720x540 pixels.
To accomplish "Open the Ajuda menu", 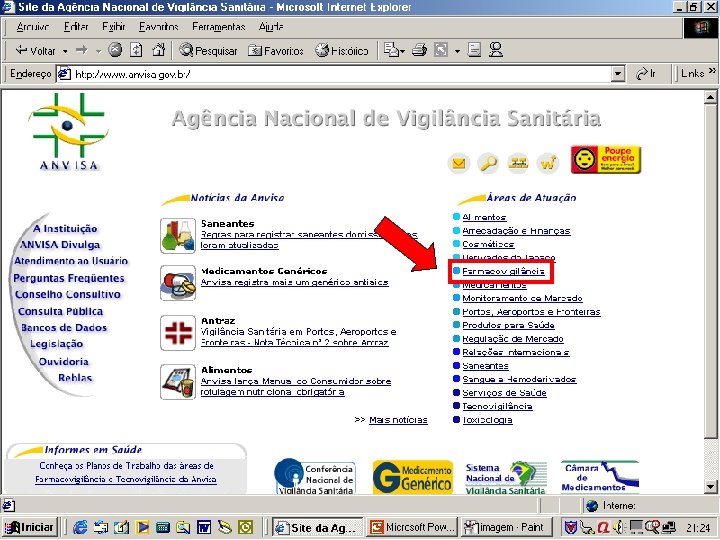I will [271, 27].
